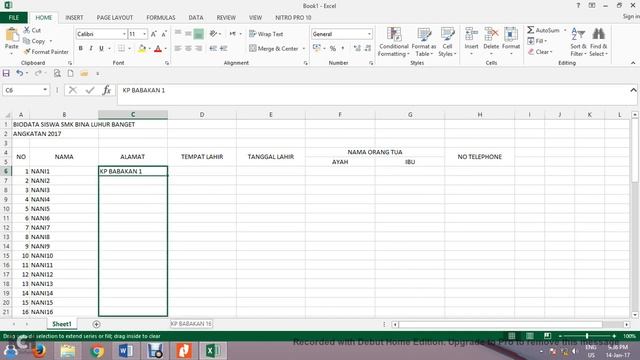Expand the formula bar chevron
Viewport: 640px width, 360px height.
tap(633, 90)
